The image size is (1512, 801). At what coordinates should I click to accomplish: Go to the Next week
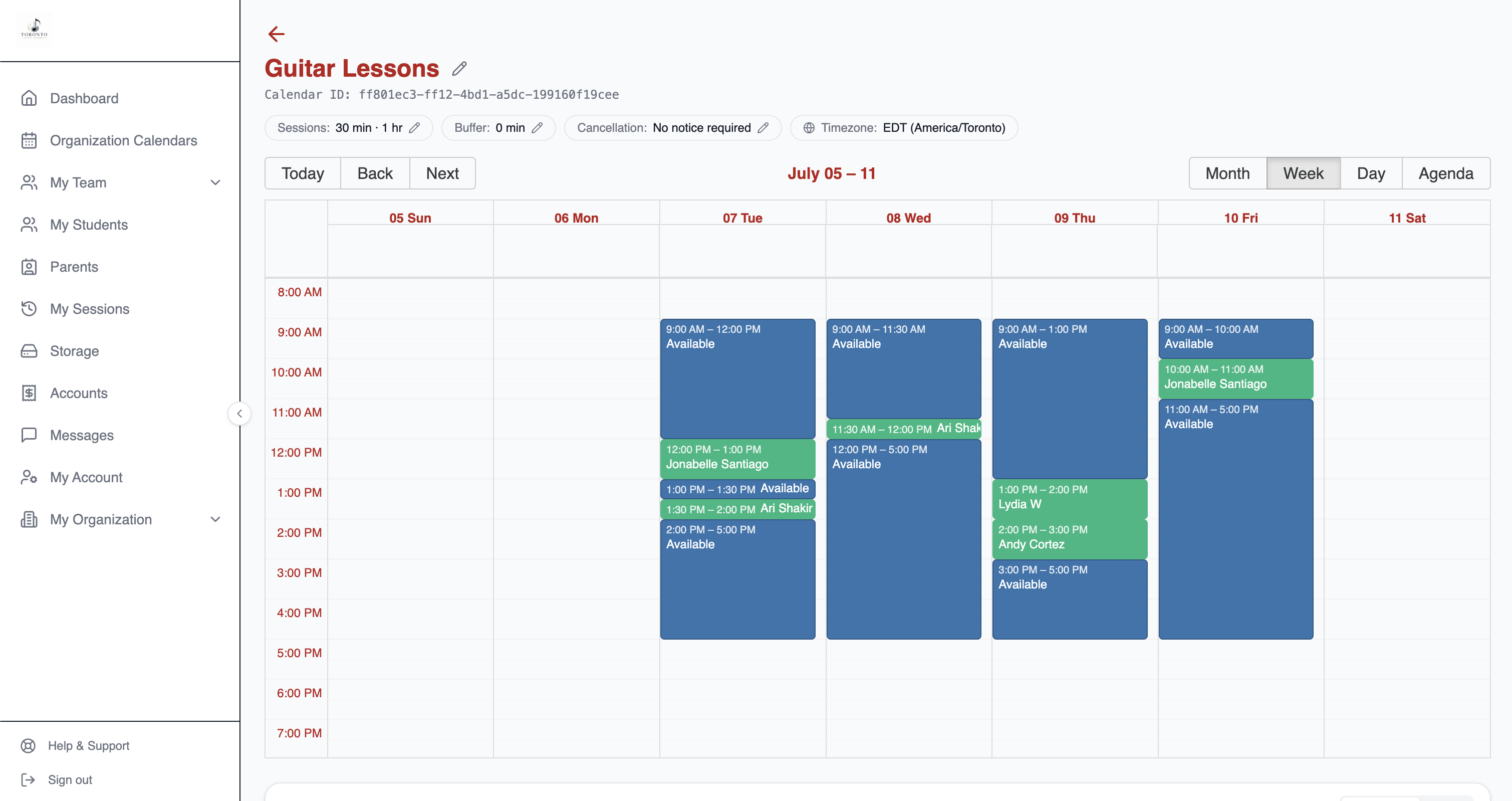click(442, 173)
